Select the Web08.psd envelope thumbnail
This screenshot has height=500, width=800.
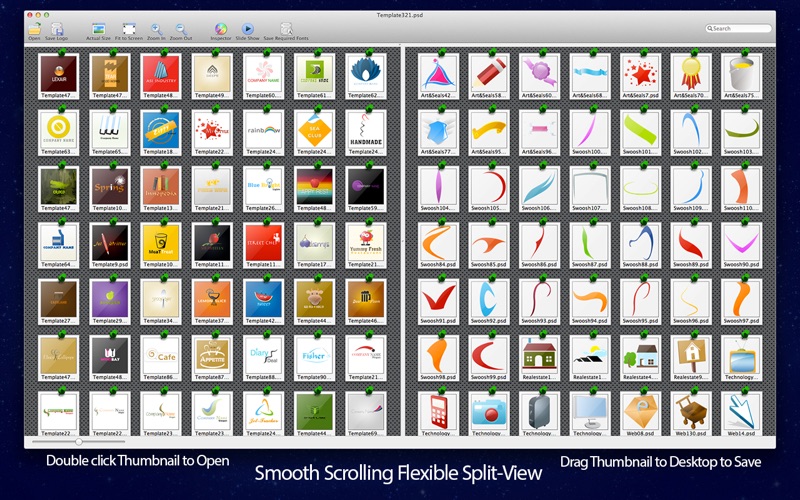[640, 414]
